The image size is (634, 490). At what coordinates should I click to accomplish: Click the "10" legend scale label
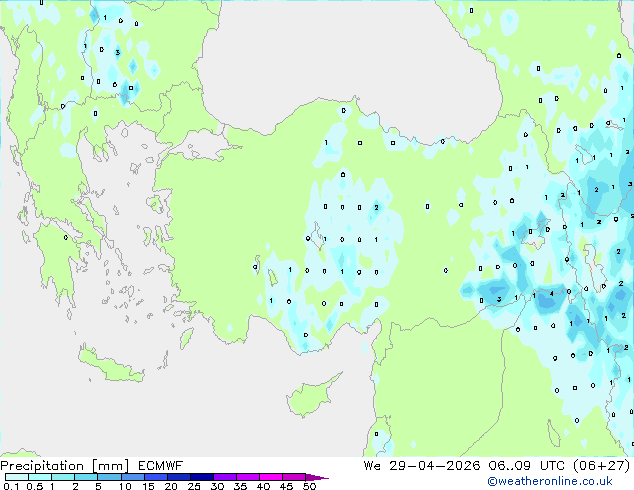125,486
